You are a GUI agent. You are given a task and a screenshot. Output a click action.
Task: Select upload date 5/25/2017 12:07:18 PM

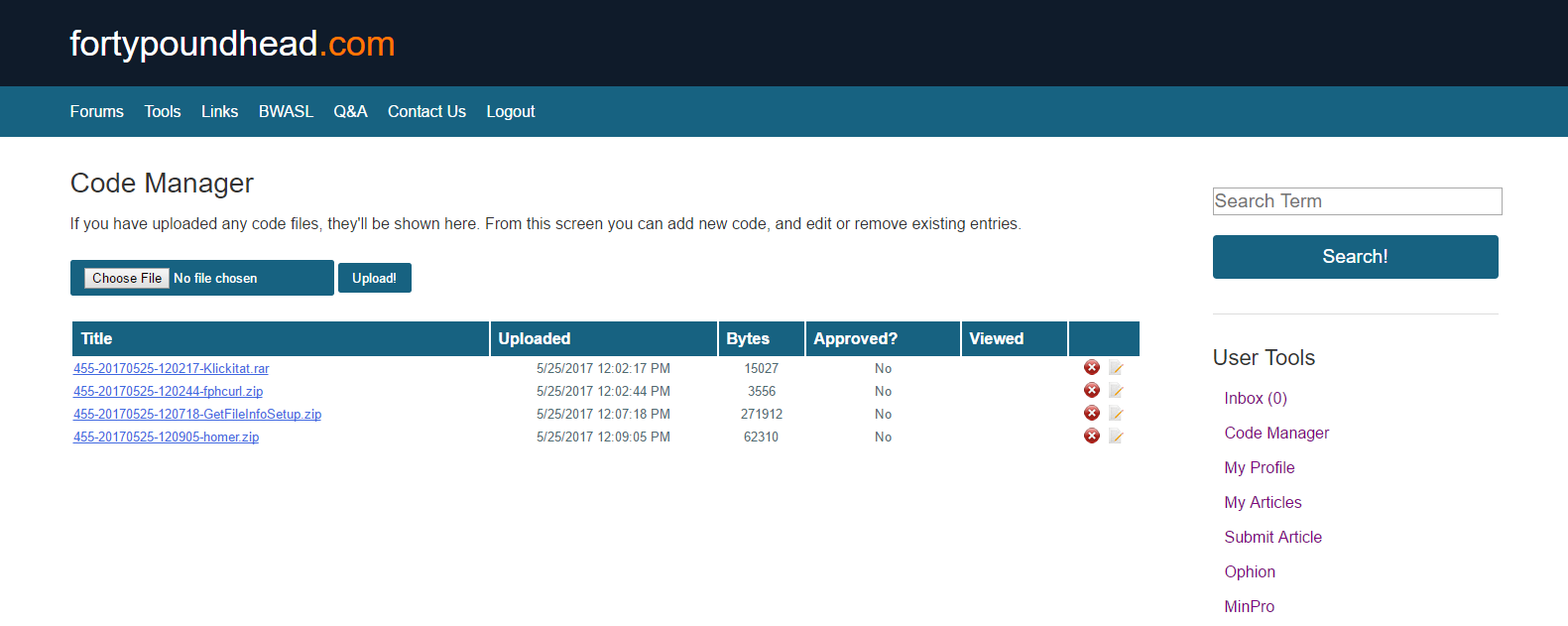coord(603,414)
